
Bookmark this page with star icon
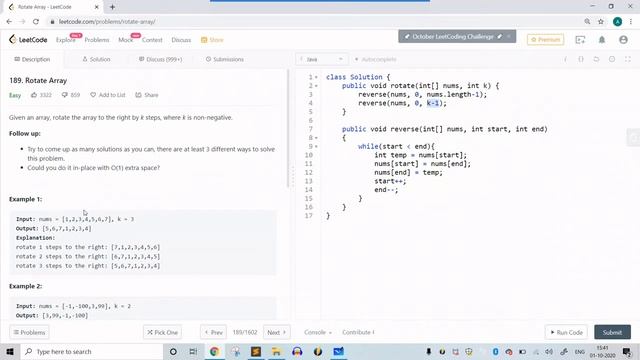point(601,22)
